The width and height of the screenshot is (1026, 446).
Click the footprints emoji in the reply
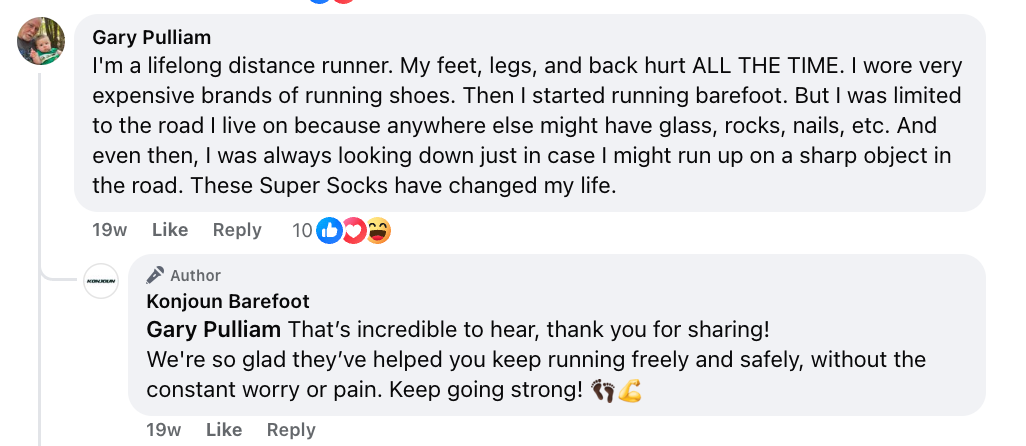(x=603, y=390)
